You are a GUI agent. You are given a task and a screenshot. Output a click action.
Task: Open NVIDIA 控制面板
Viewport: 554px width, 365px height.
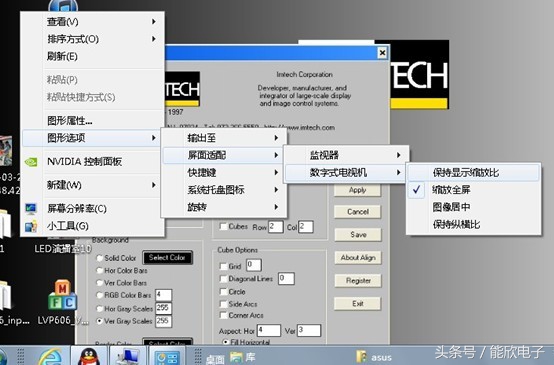coord(93,162)
